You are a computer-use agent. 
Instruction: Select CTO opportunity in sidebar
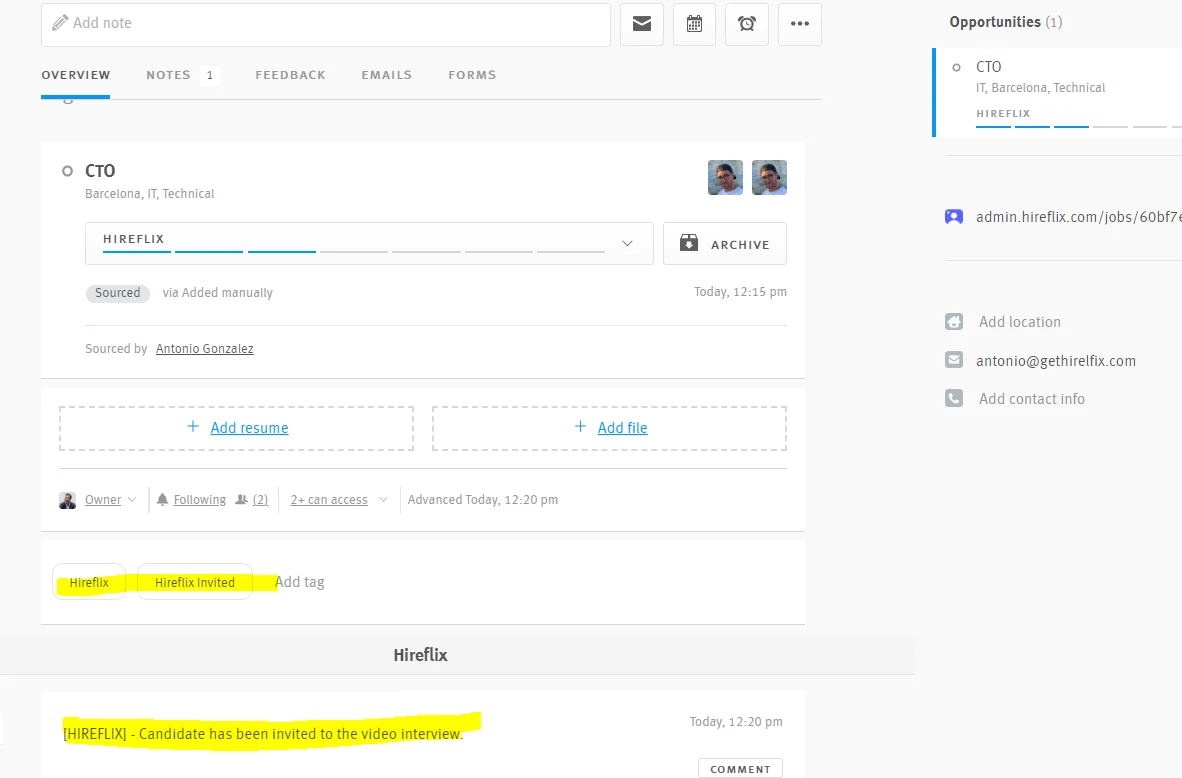(x=1058, y=93)
